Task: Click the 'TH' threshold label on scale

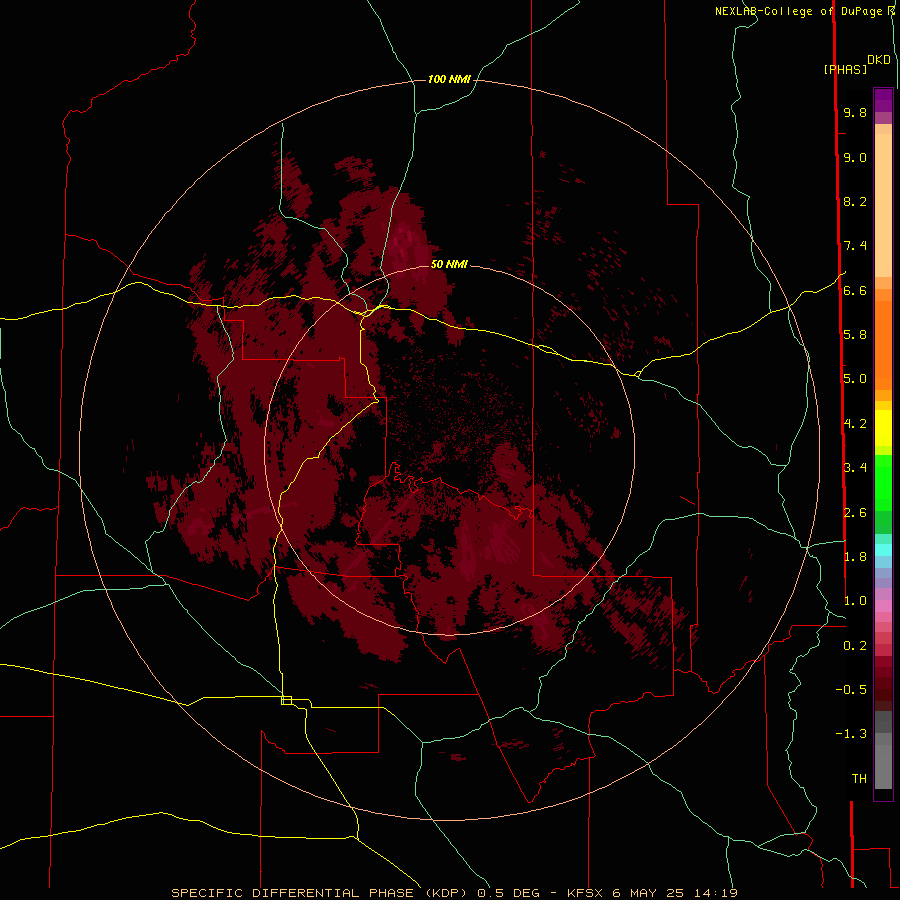Action: click(859, 779)
